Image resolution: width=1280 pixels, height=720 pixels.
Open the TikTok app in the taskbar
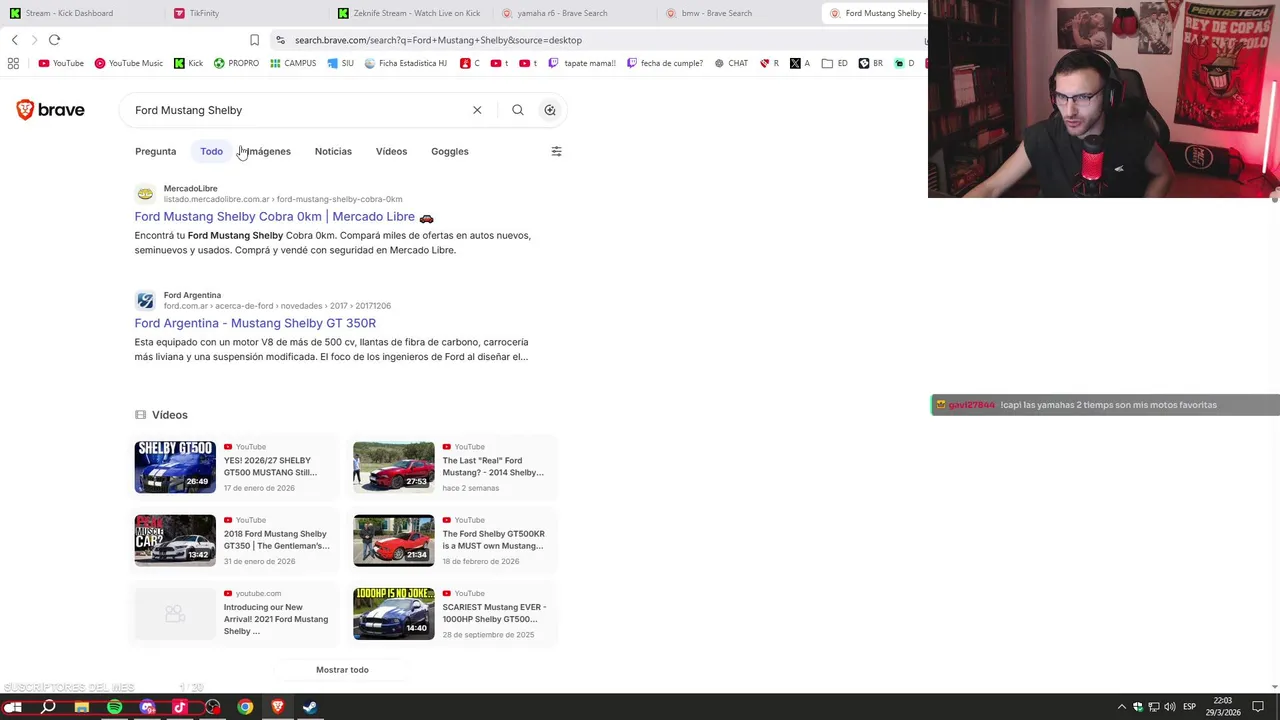180,707
